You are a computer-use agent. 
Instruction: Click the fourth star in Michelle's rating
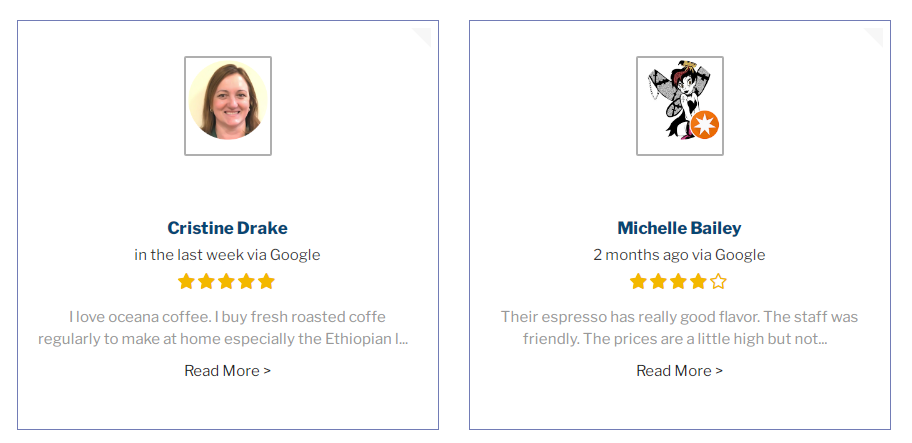(x=698, y=281)
